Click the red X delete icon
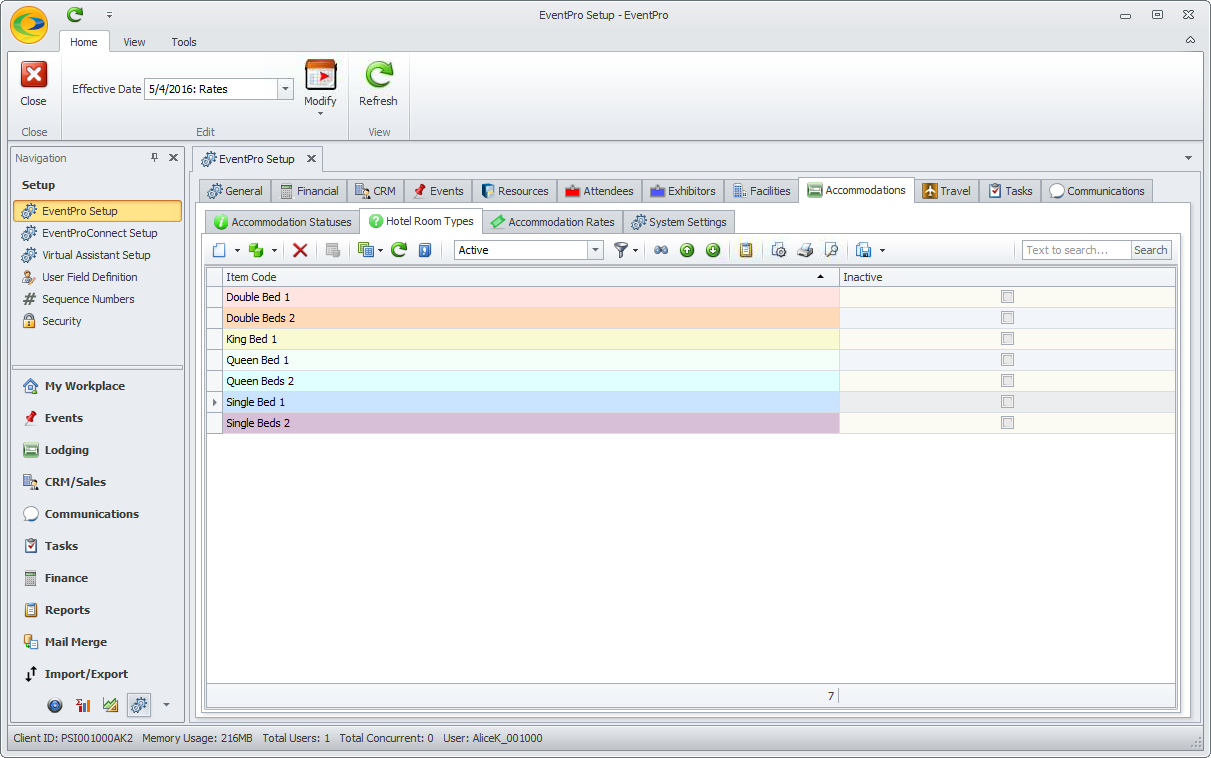1211x758 pixels. point(300,250)
